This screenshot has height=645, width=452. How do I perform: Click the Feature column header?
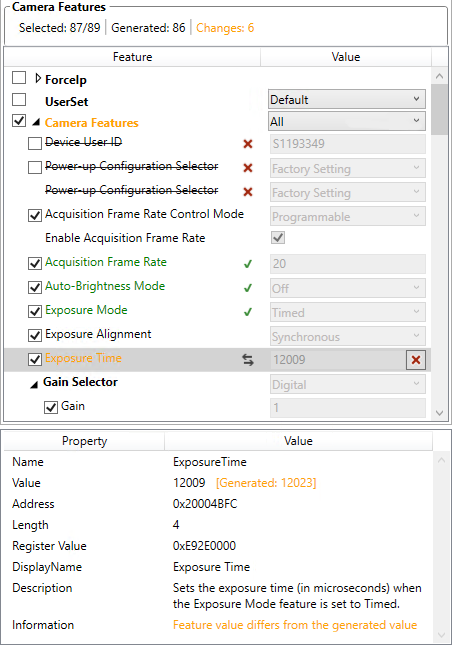tap(132, 57)
